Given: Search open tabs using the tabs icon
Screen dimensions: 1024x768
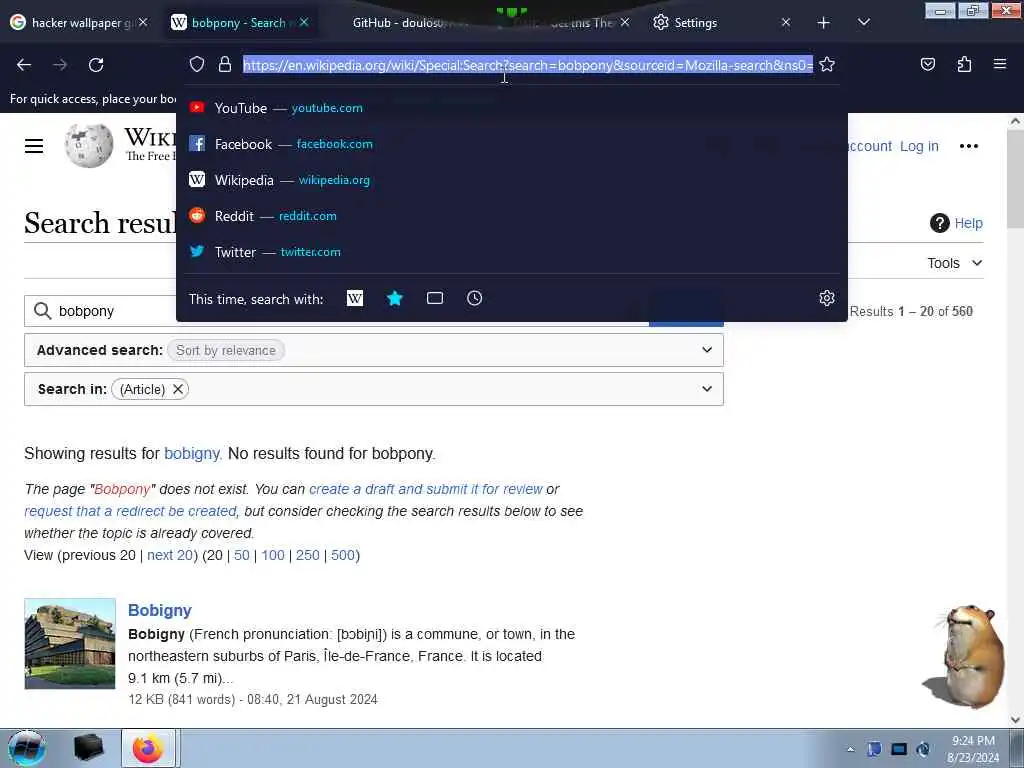Looking at the screenshot, I should pos(435,298).
